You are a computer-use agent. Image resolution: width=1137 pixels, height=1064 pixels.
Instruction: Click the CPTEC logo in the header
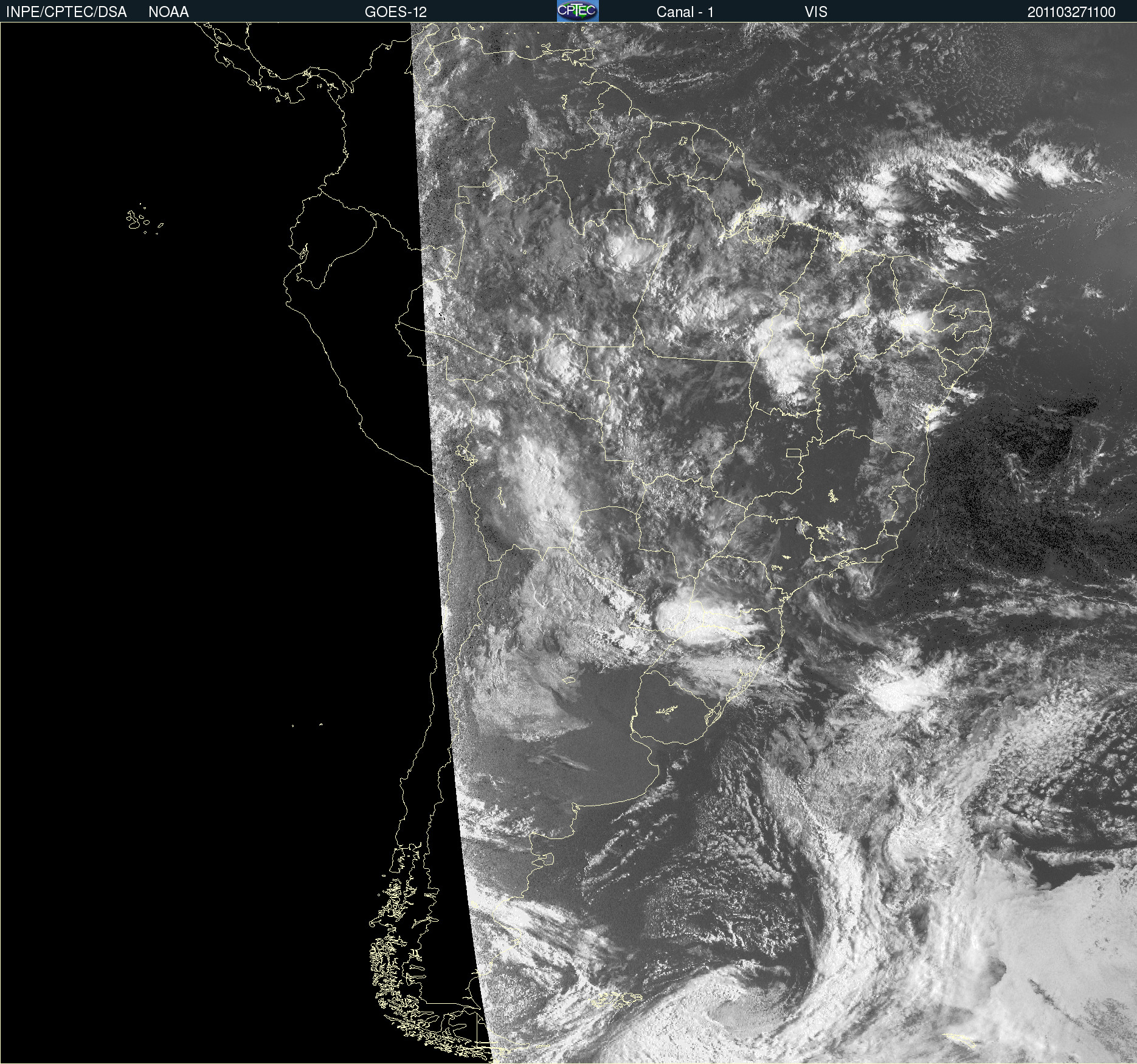coord(578,11)
